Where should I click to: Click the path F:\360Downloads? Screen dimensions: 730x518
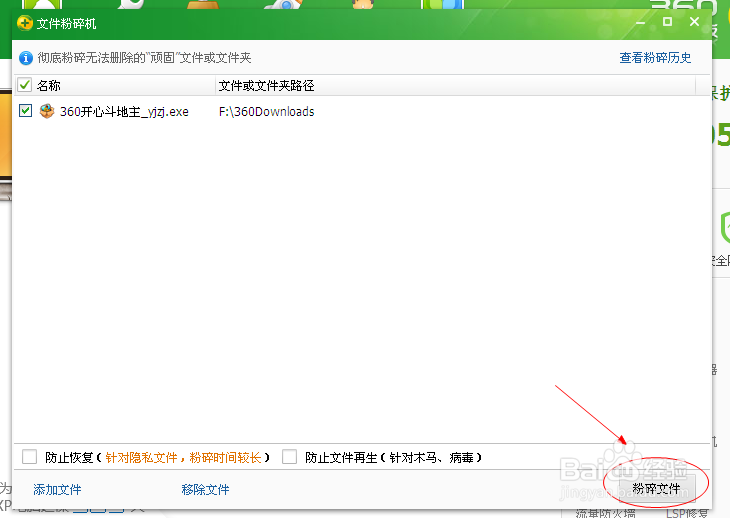click(266, 112)
